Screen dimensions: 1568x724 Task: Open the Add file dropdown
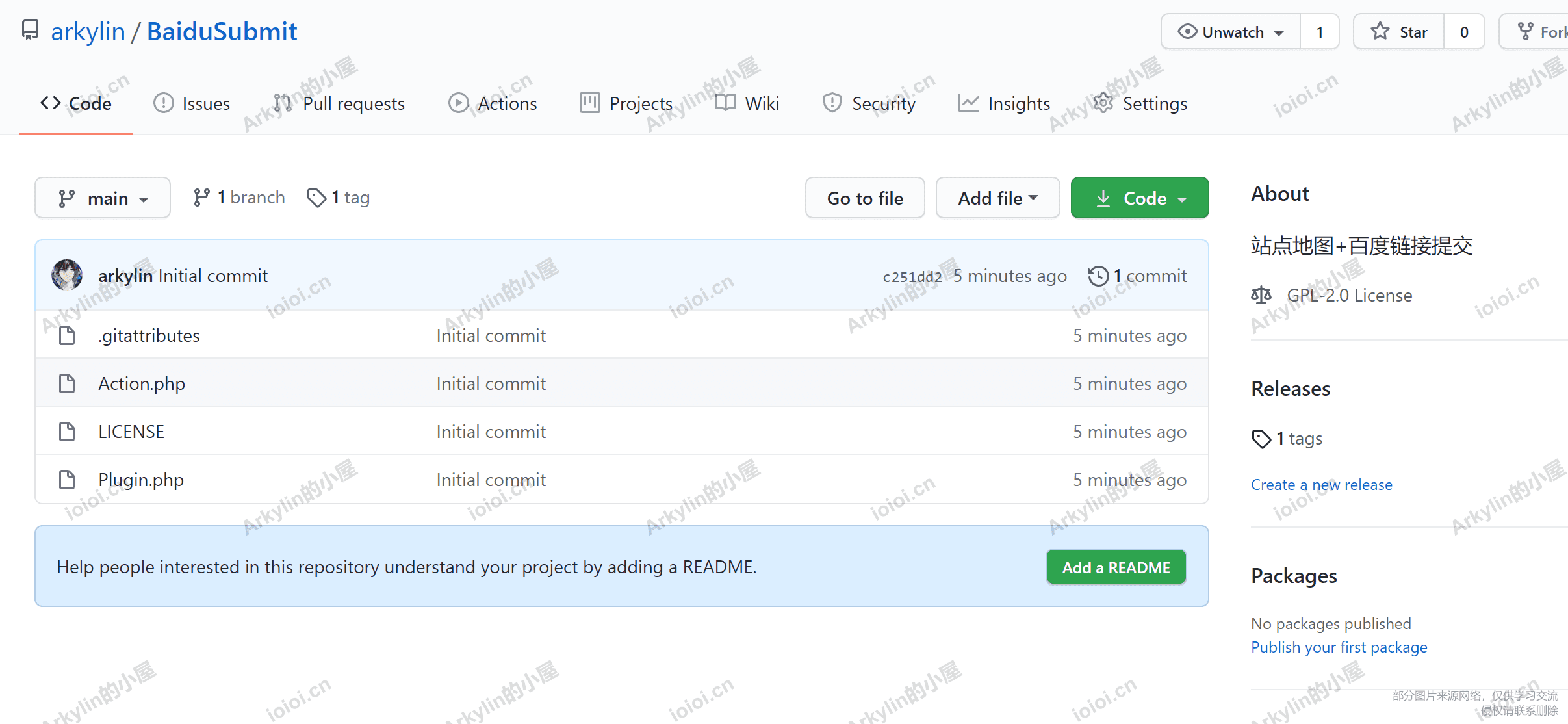pos(997,198)
